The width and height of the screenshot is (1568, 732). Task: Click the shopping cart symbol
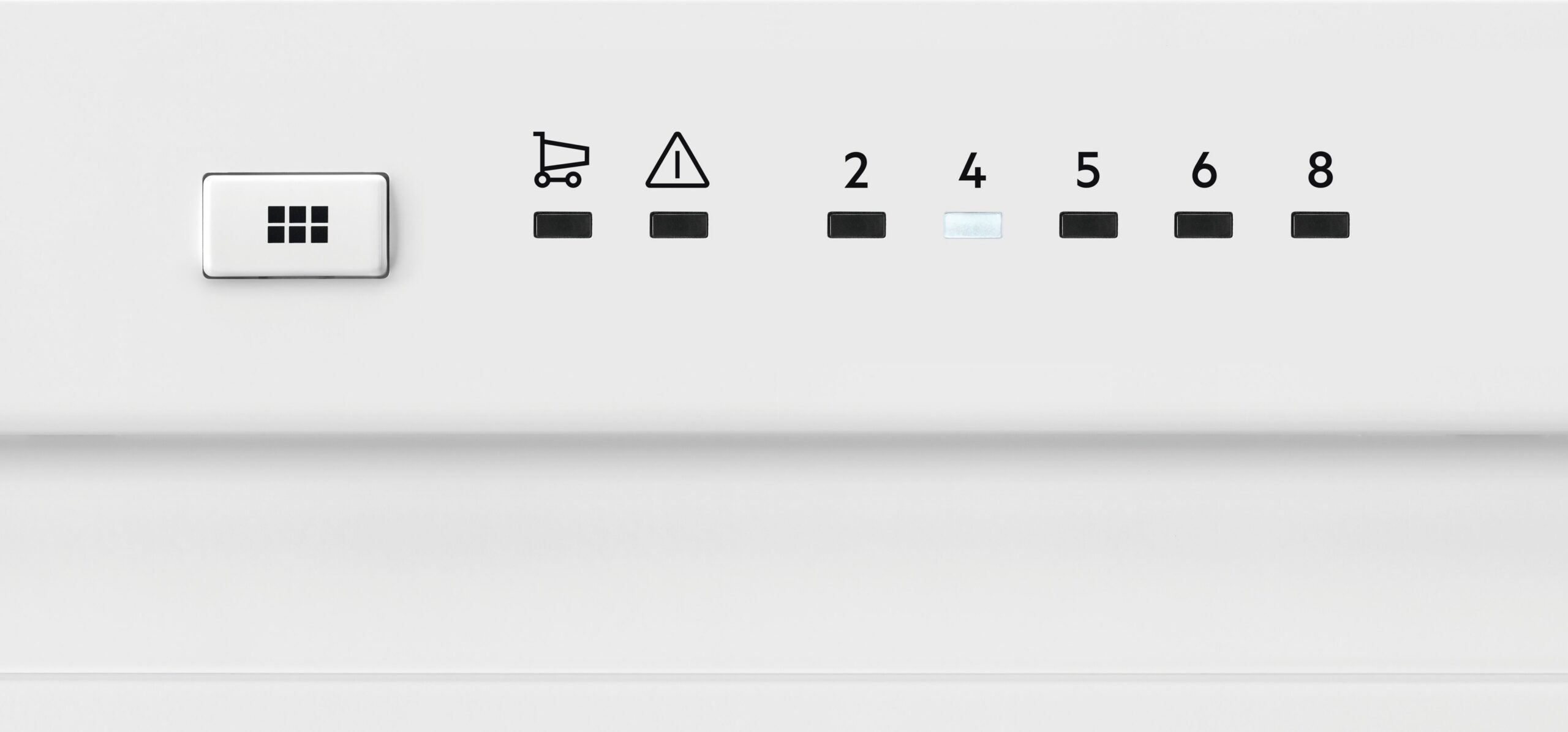[561, 159]
